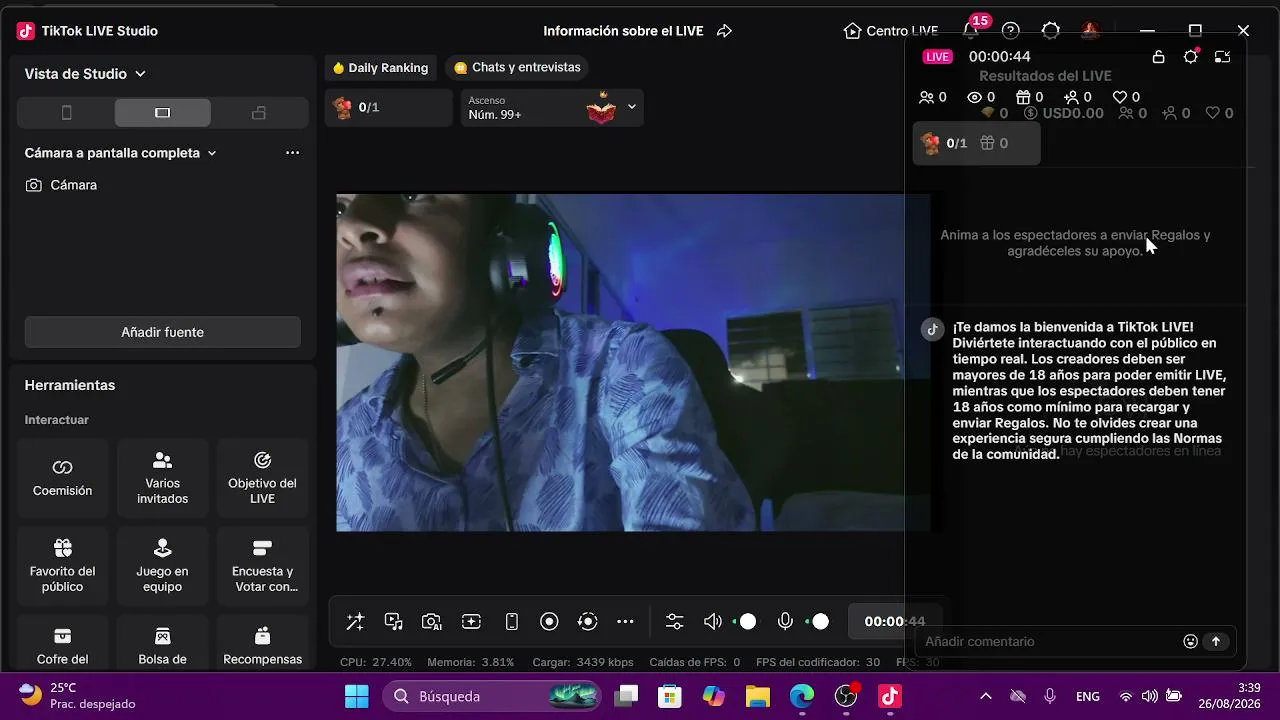Adjust the speaker volume slider knob
Image resolution: width=1280 pixels, height=720 pixels.
point(748,622)
